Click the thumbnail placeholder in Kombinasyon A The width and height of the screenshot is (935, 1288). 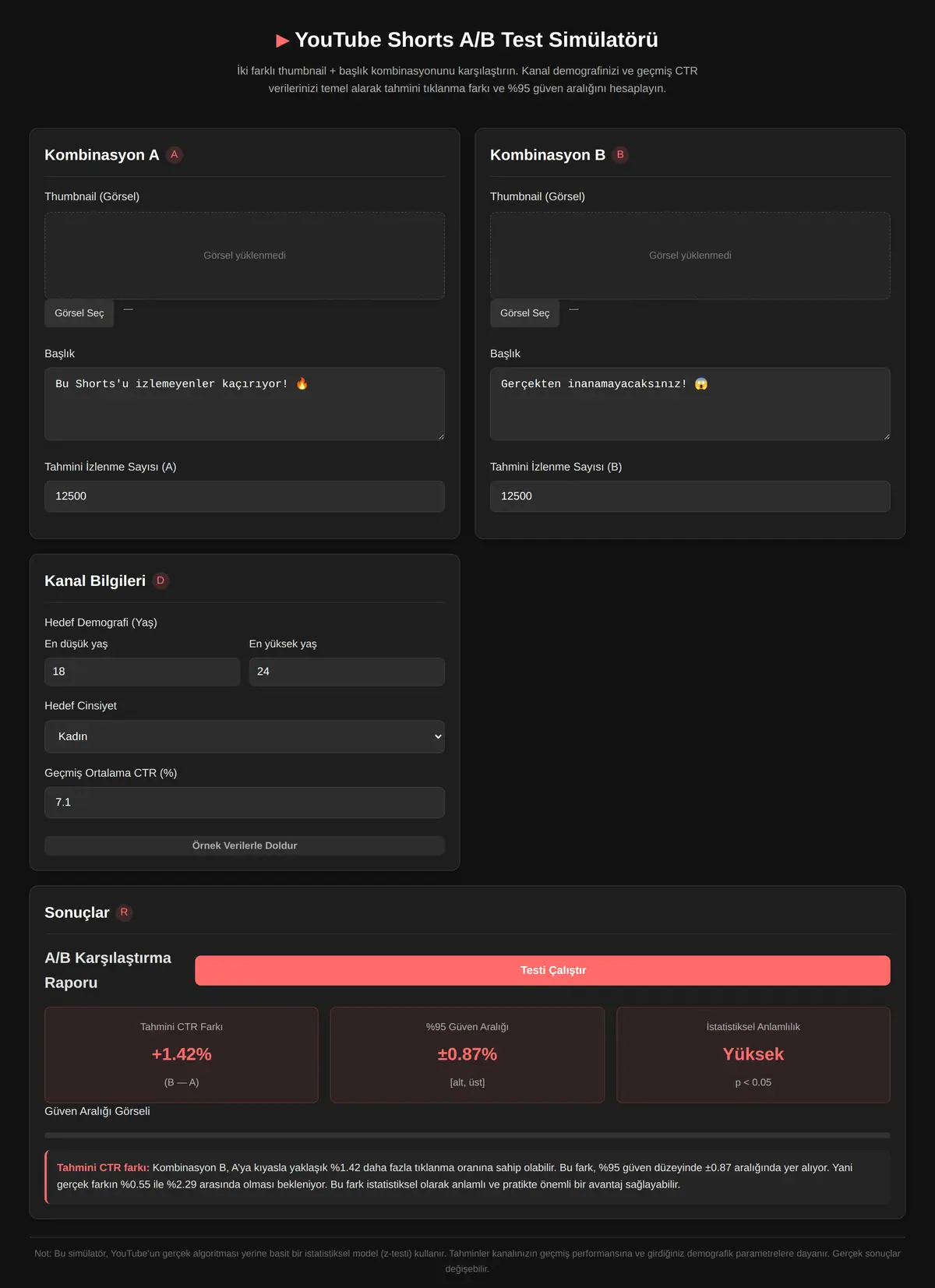point(245,256)
